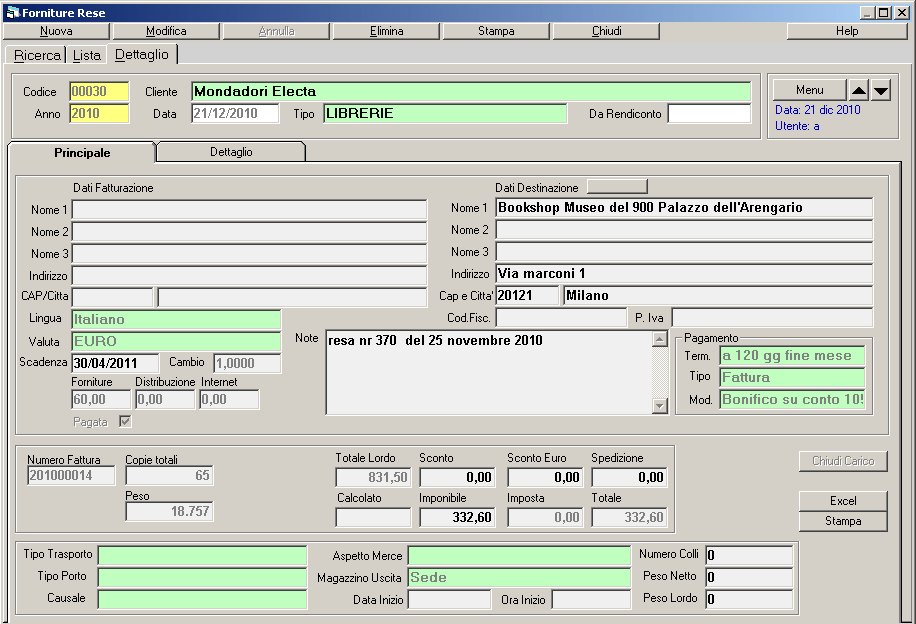Click the Fatturazione Nome 1 field
Screen dimensions: 916x624
click(249, 210)
